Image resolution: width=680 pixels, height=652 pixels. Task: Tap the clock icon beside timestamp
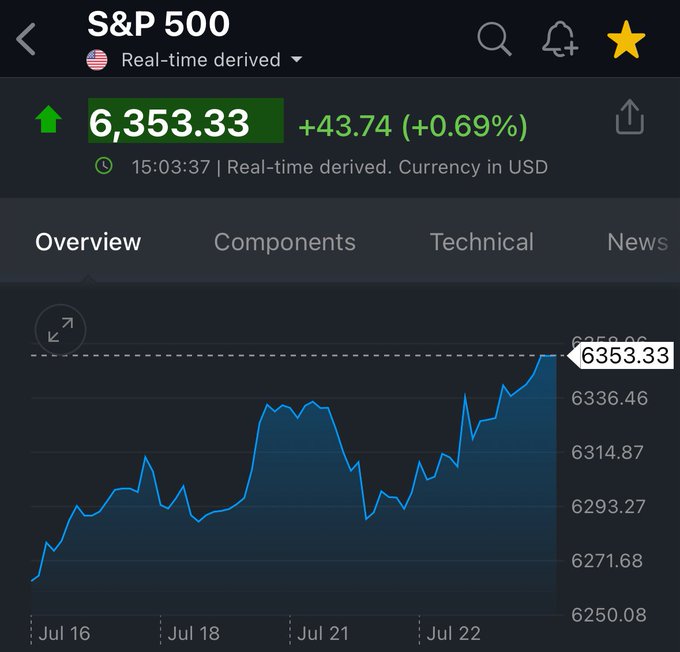pyautogui.click(x=104, y=166)
